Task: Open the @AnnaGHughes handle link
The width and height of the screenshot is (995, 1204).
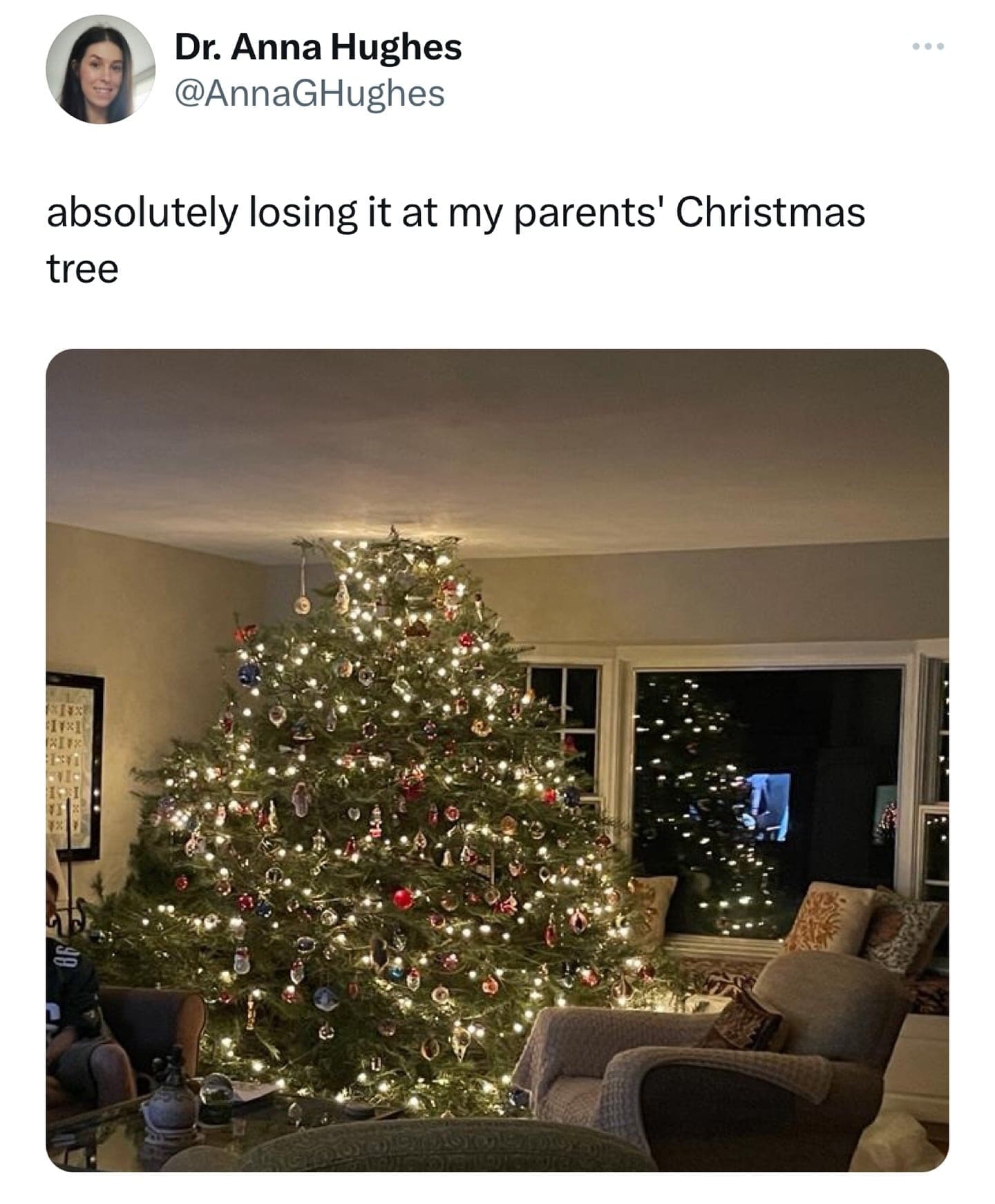Action: pos(310,93)
